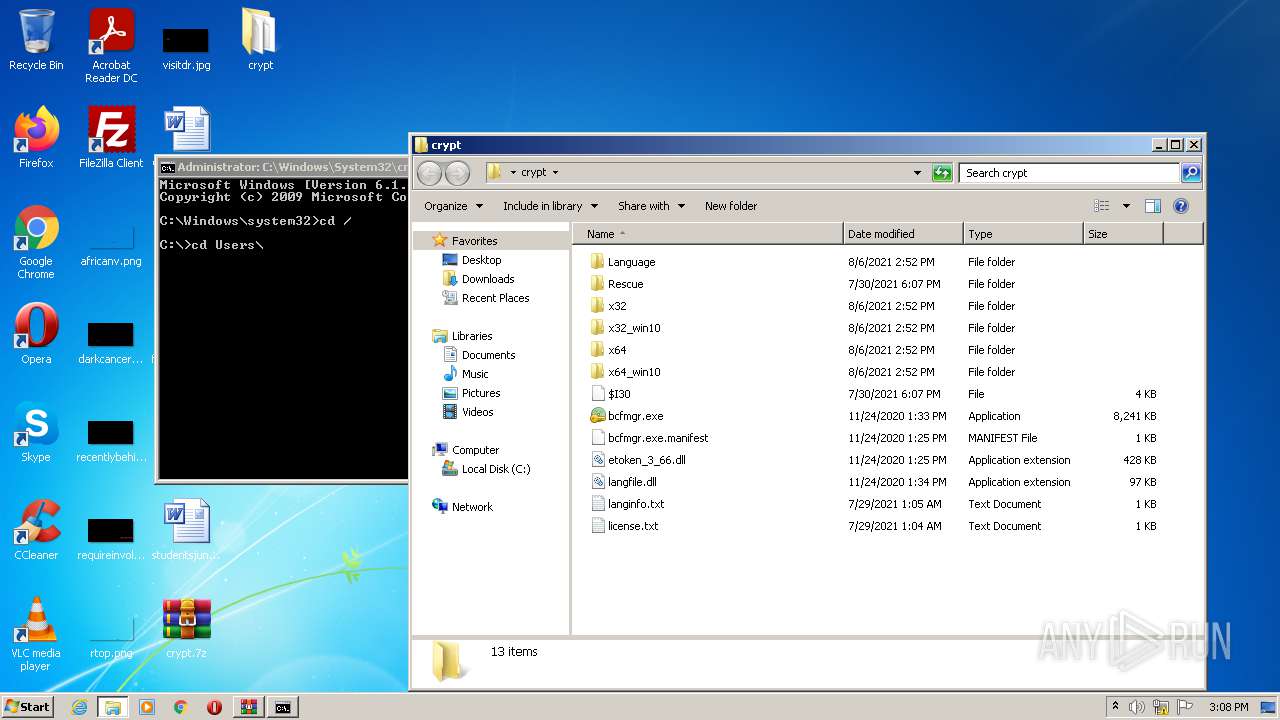This screenshot has height=720, width=1280.
Task: Click the Search crypt input field
Action: click(x=1068, y=173)
